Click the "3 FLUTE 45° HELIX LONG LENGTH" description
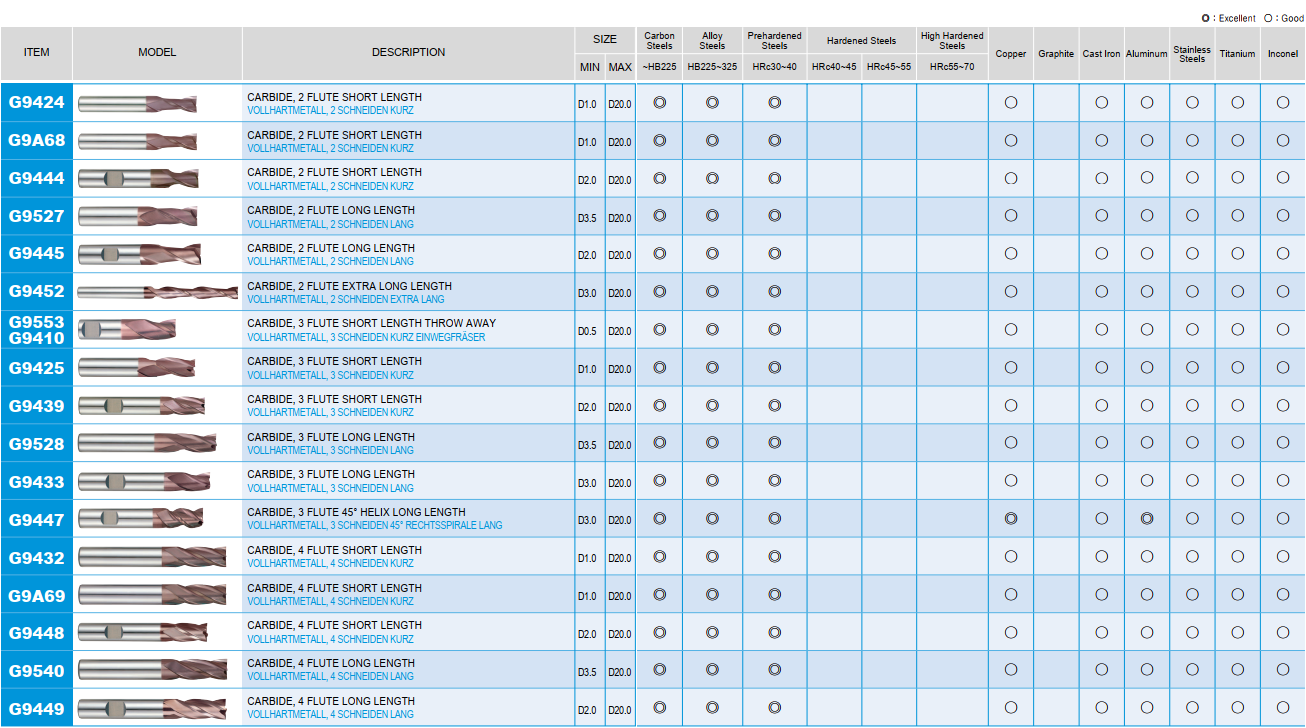The image size is (1306, 728). pos(356,512)
